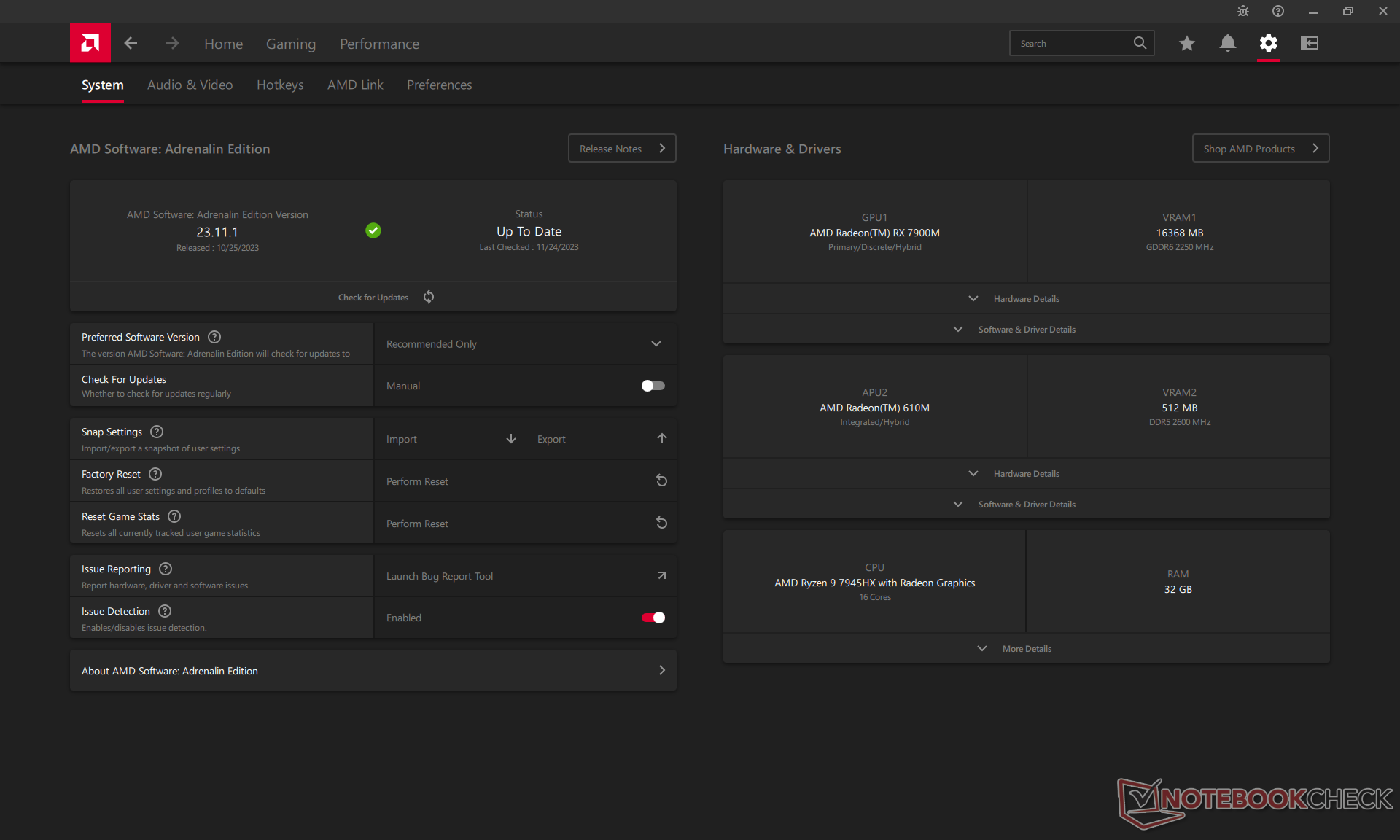Click the AMD Radeon(TM) 610M text

(x=874, y=408)
